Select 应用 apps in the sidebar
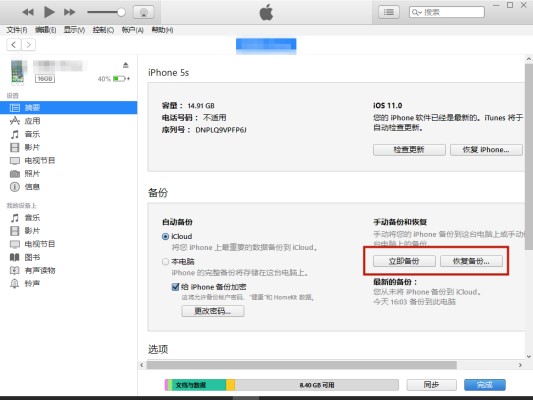The image size is (533, 400). tap(68, 121)
